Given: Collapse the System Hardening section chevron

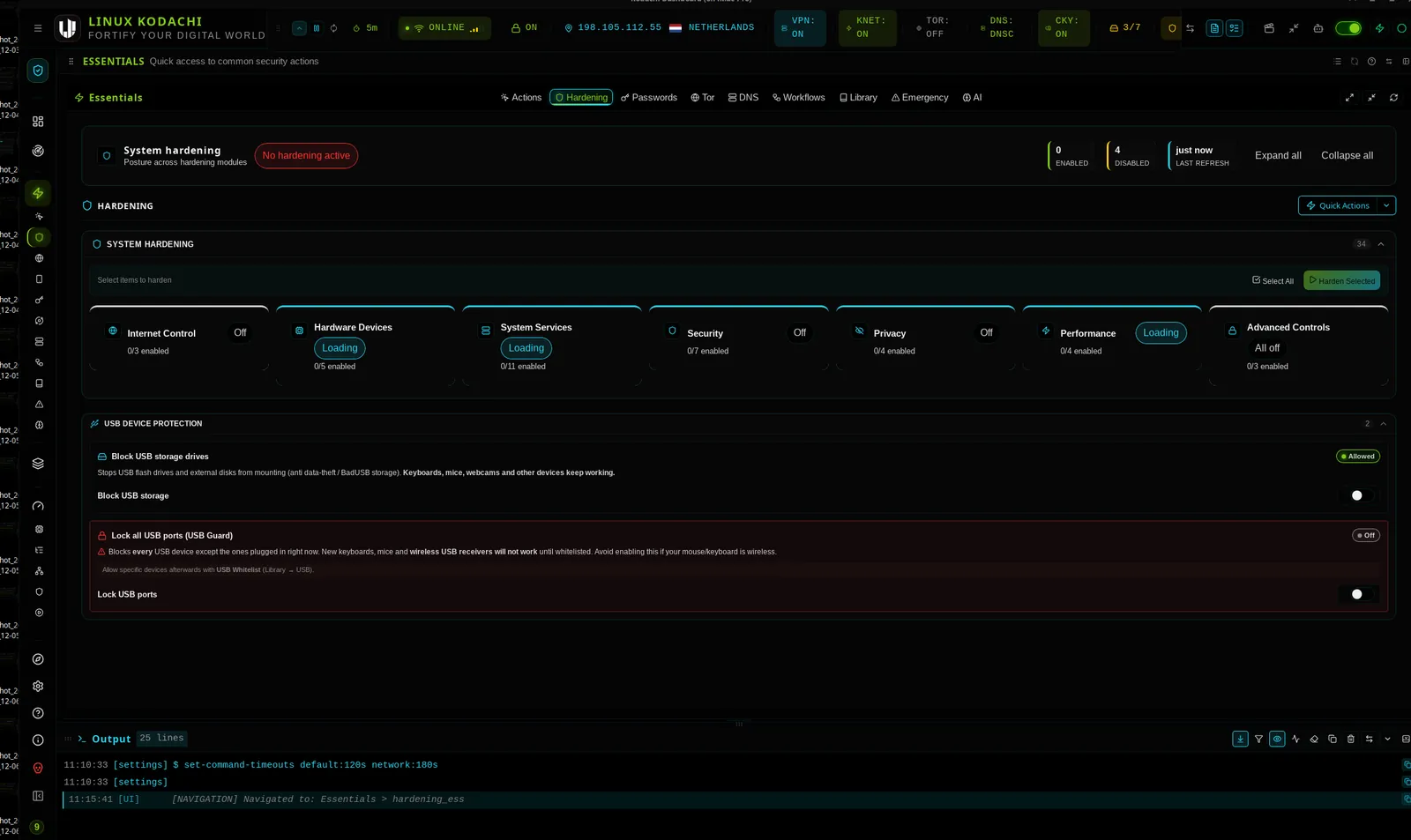Looking at the screenshot, I should pyautogui.click(x=1381, y=244).
